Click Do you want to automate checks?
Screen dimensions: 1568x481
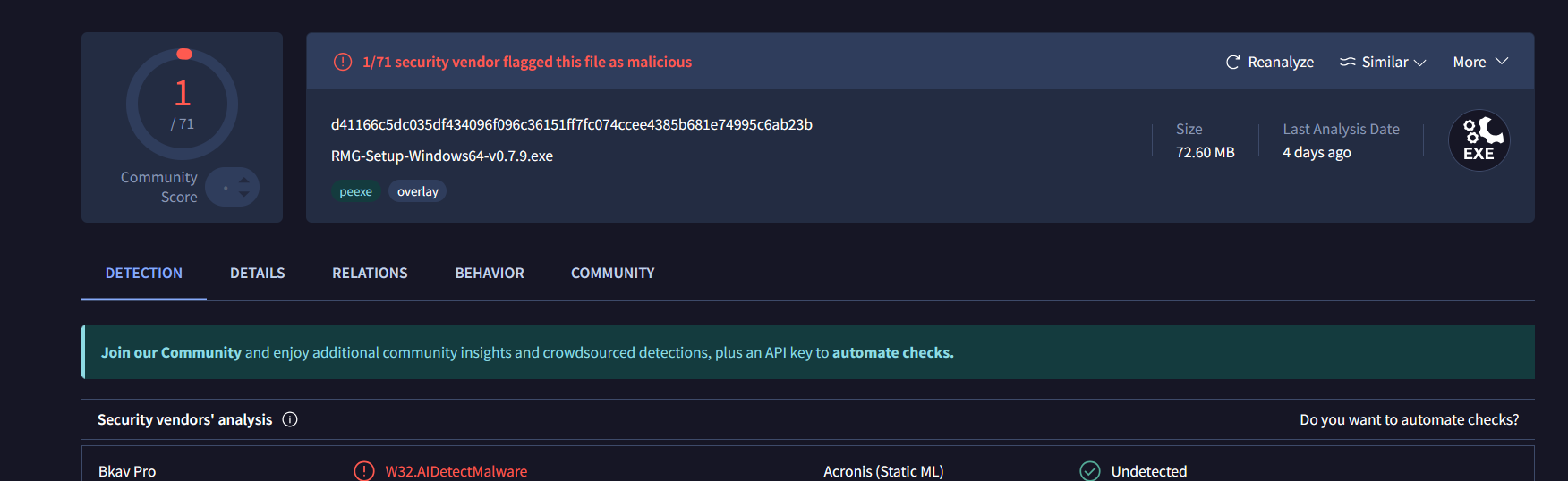click(x=1410, y=419)
